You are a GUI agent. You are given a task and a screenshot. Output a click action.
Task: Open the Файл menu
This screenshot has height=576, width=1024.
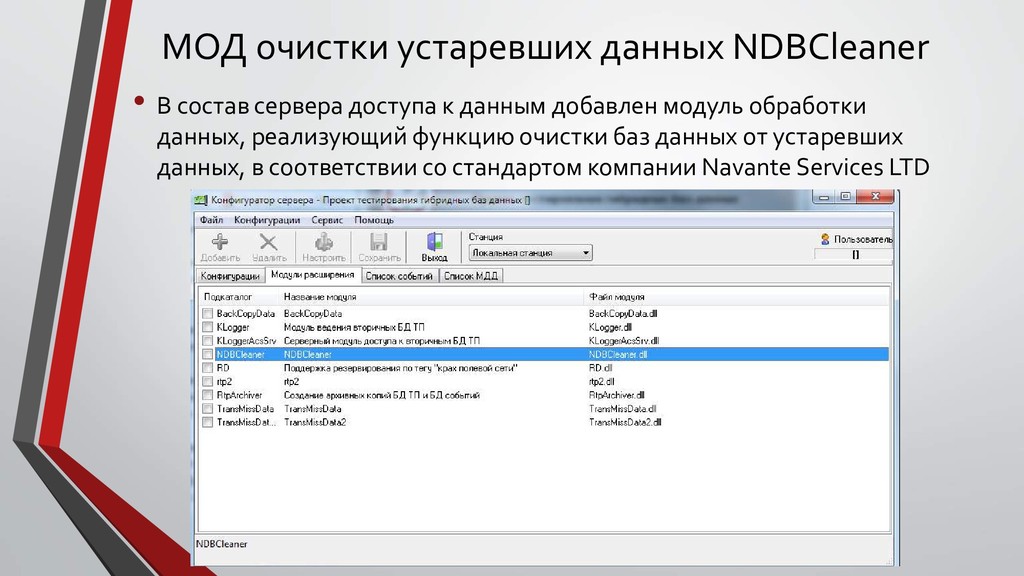pyautogui.click(x=212, y=220)
